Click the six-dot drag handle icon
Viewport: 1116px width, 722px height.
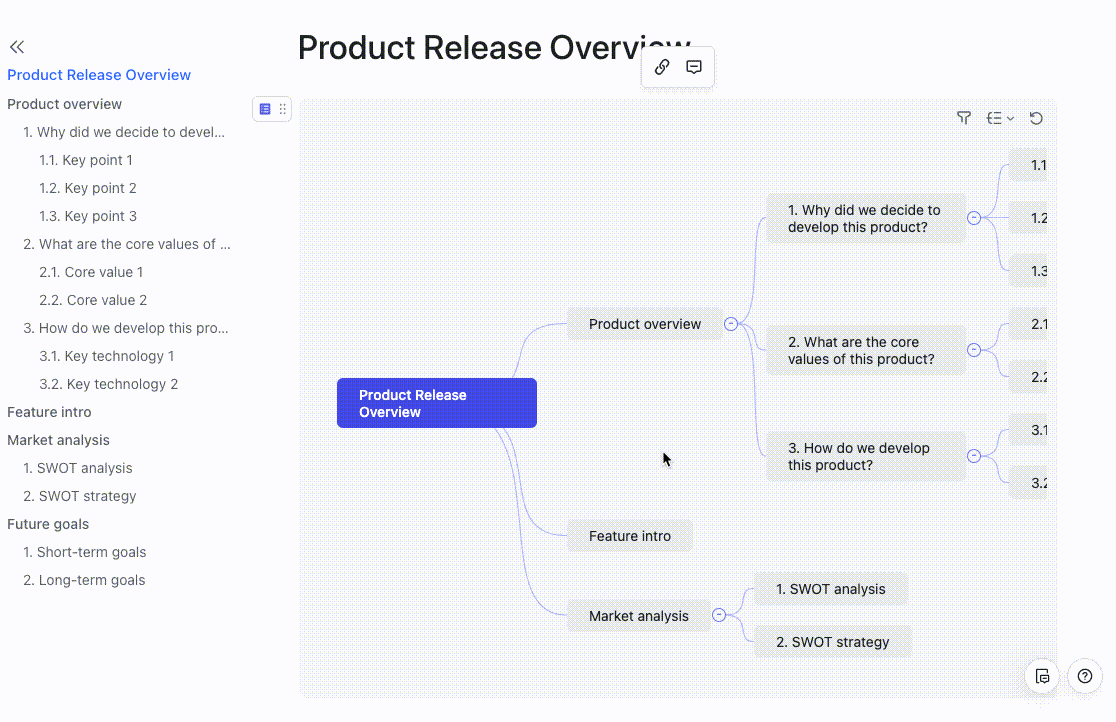[283, 109]
